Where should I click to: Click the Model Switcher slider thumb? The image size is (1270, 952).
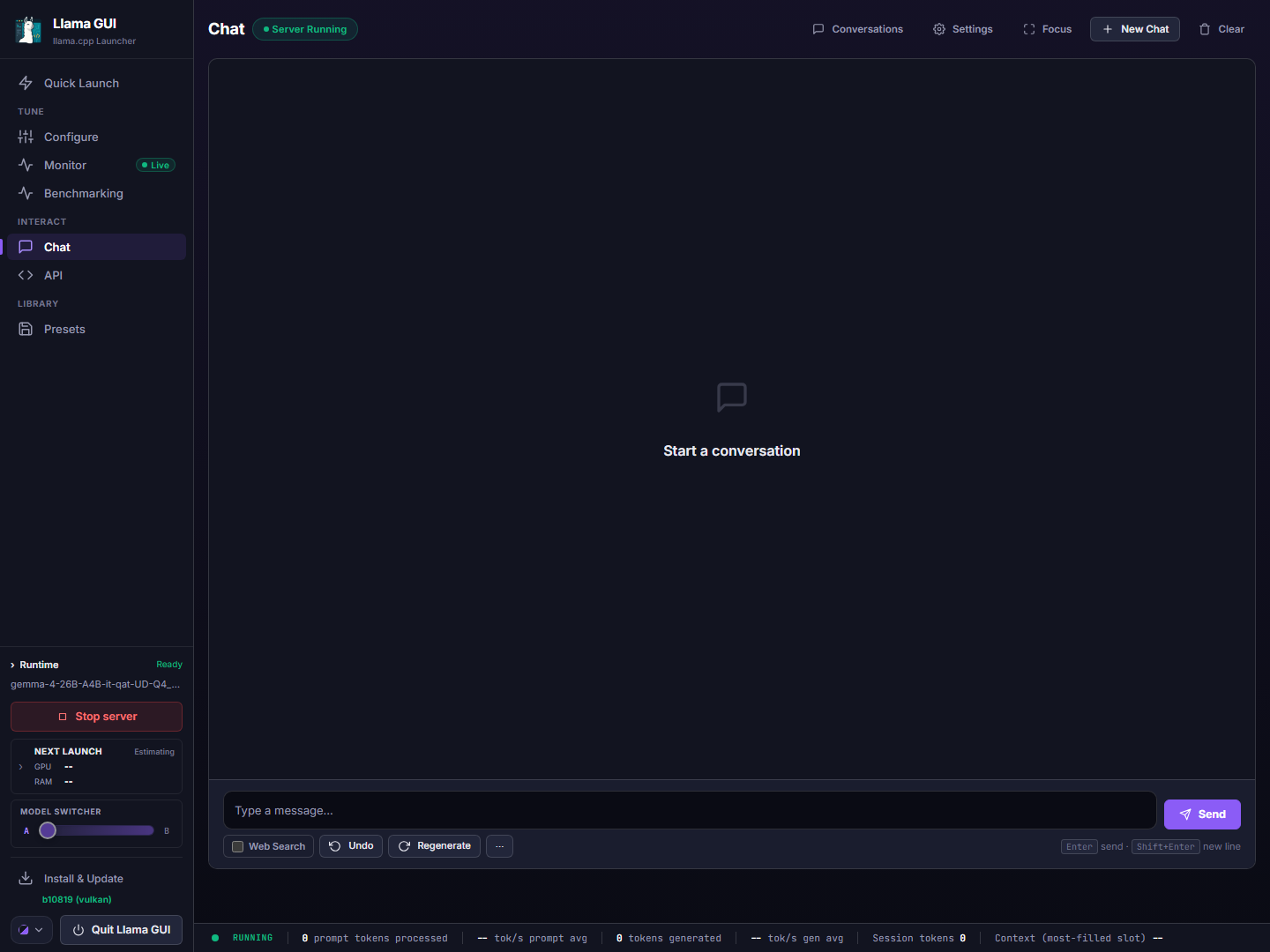(x=48, y=830)
